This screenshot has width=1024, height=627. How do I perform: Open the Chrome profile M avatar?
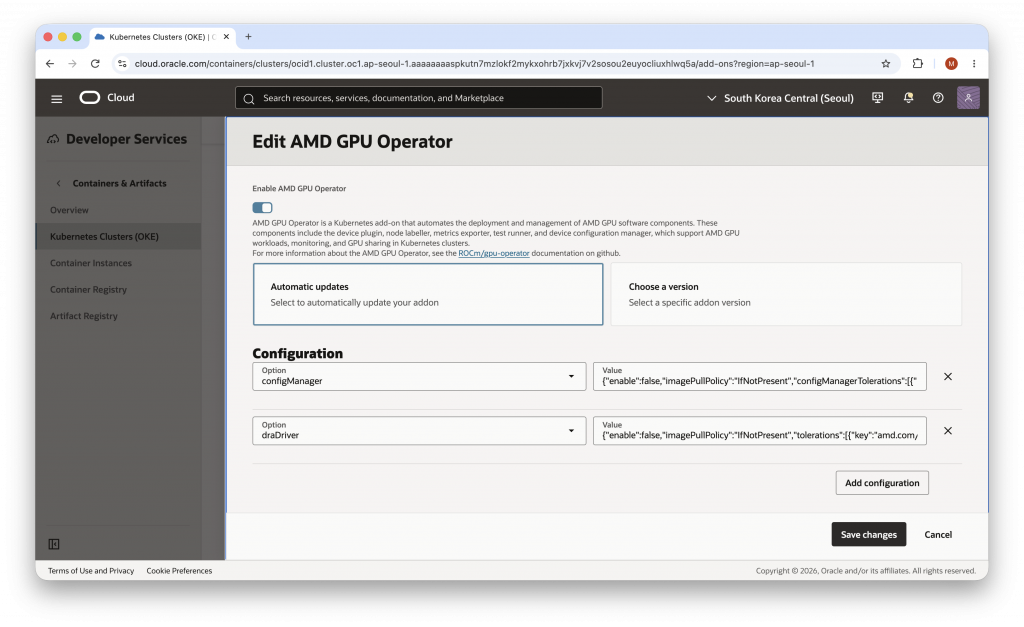click(951, 63)
